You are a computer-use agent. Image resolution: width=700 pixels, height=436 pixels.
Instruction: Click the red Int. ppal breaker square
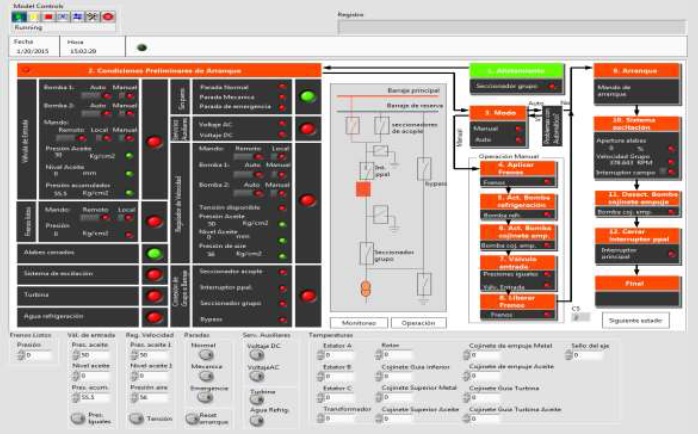pyautogui.click(x=363, y=188)
